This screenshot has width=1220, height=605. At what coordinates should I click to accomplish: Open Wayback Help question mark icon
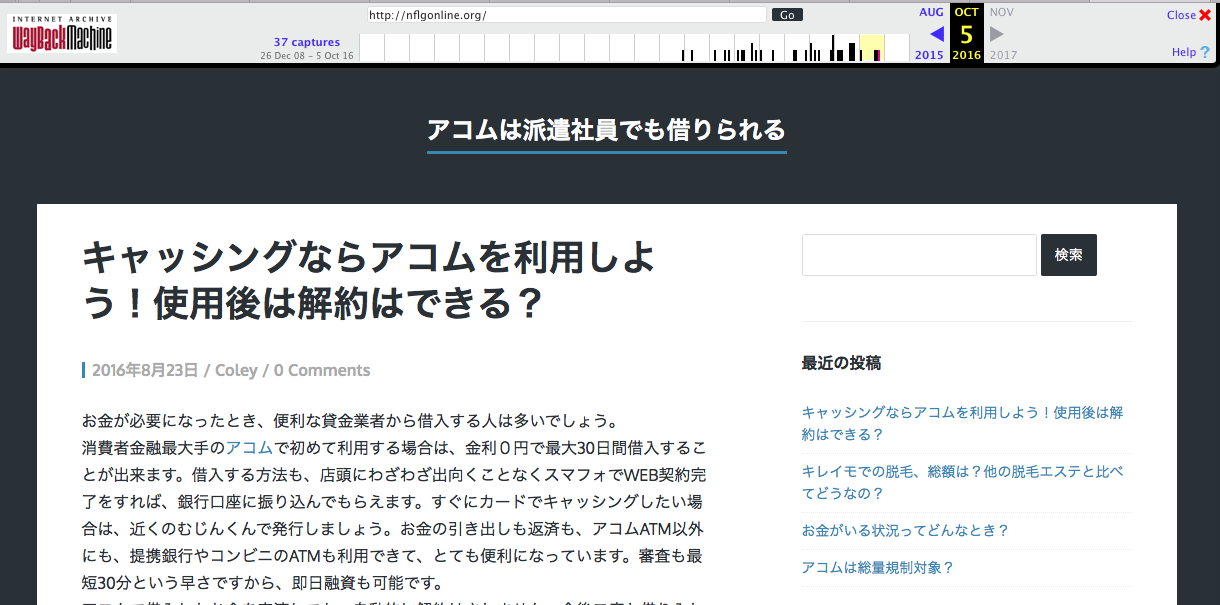pyautogui.click(x=1204, y=52)
